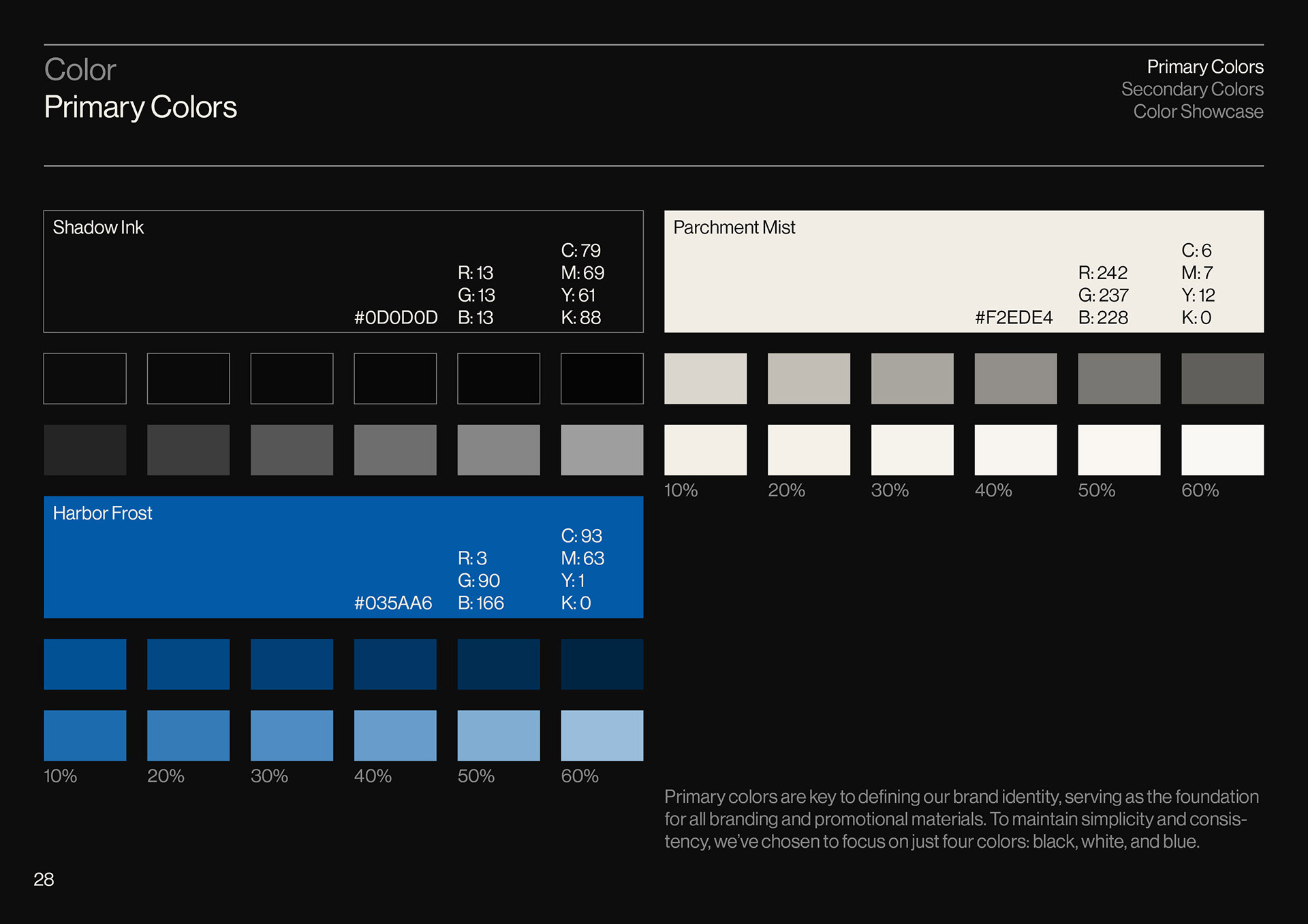Click the Primary Colors page heading

pos(140,108)
